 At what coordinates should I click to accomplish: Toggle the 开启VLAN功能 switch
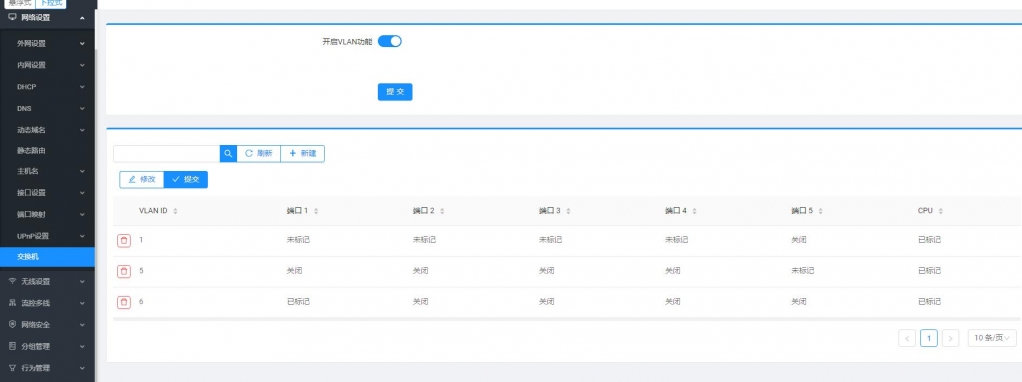(390, 41)
